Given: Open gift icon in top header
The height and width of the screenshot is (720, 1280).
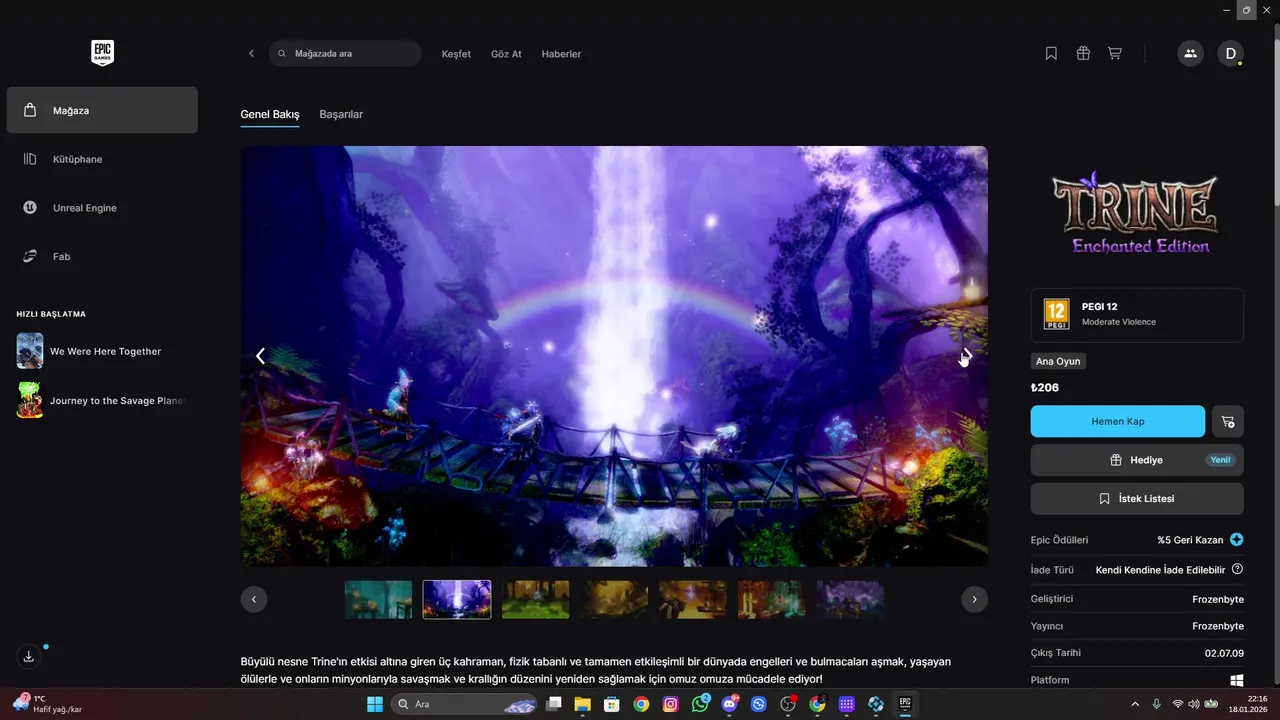Looking at the screenshot, I should point(1083,53).
